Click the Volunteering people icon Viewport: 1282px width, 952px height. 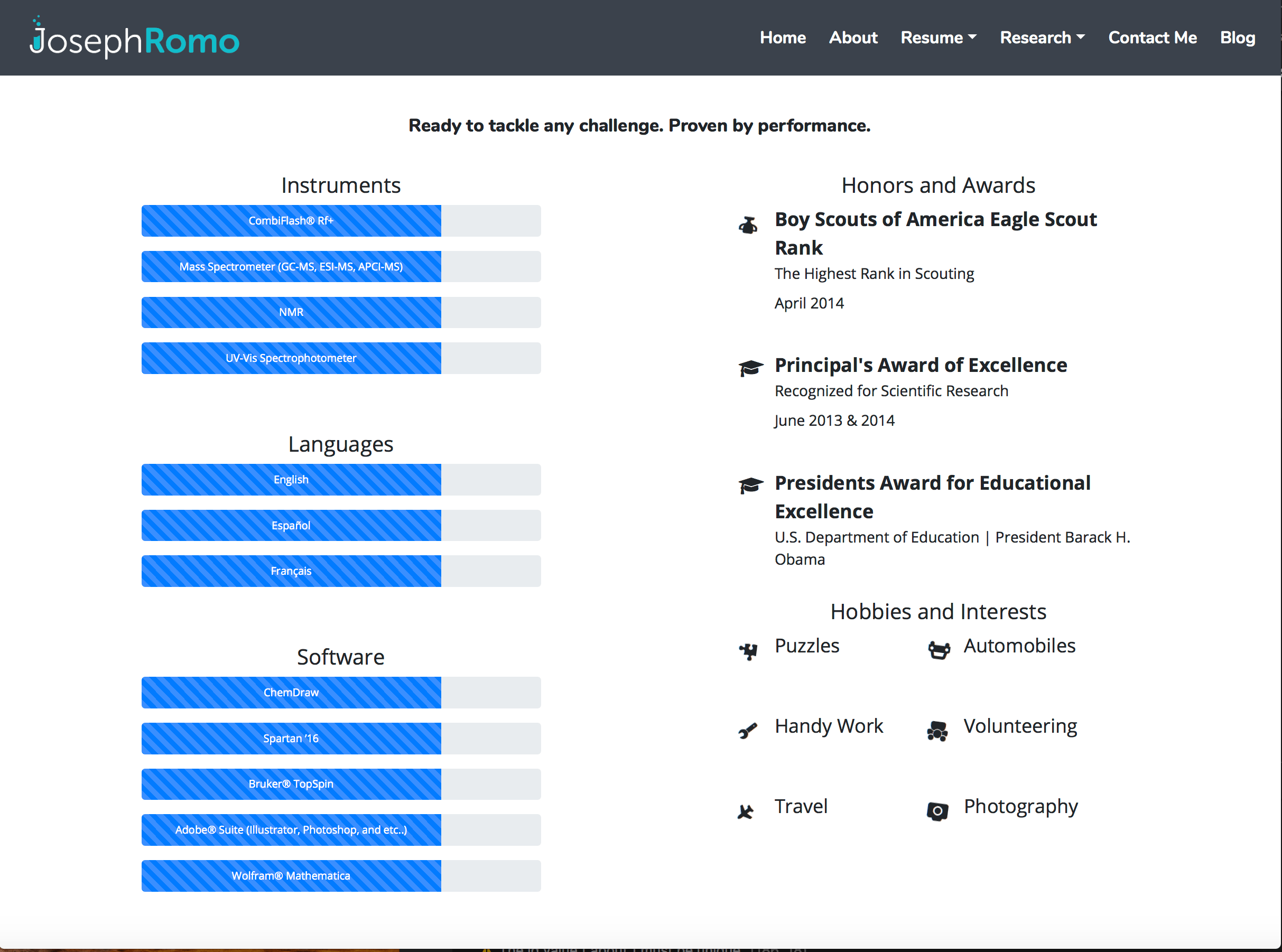[x=937, y=731]
